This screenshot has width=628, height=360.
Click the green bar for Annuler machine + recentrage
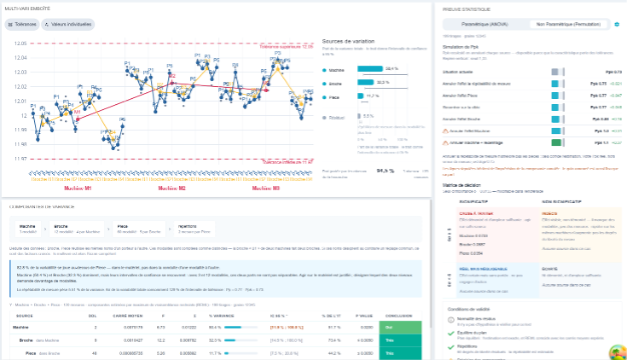click(556, 143)
